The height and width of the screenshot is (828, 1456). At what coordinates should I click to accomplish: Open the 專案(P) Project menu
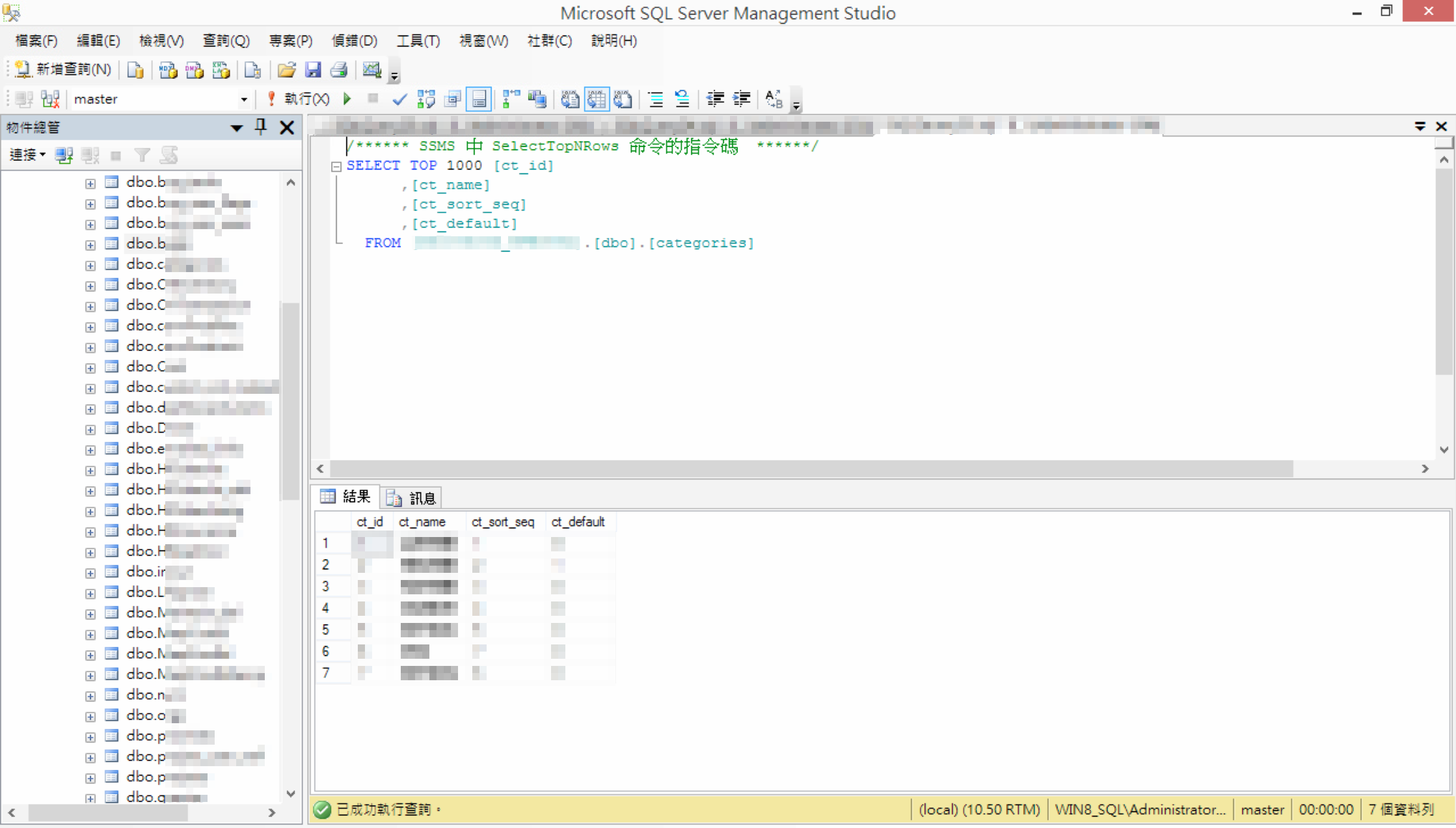tap(290, 41)
